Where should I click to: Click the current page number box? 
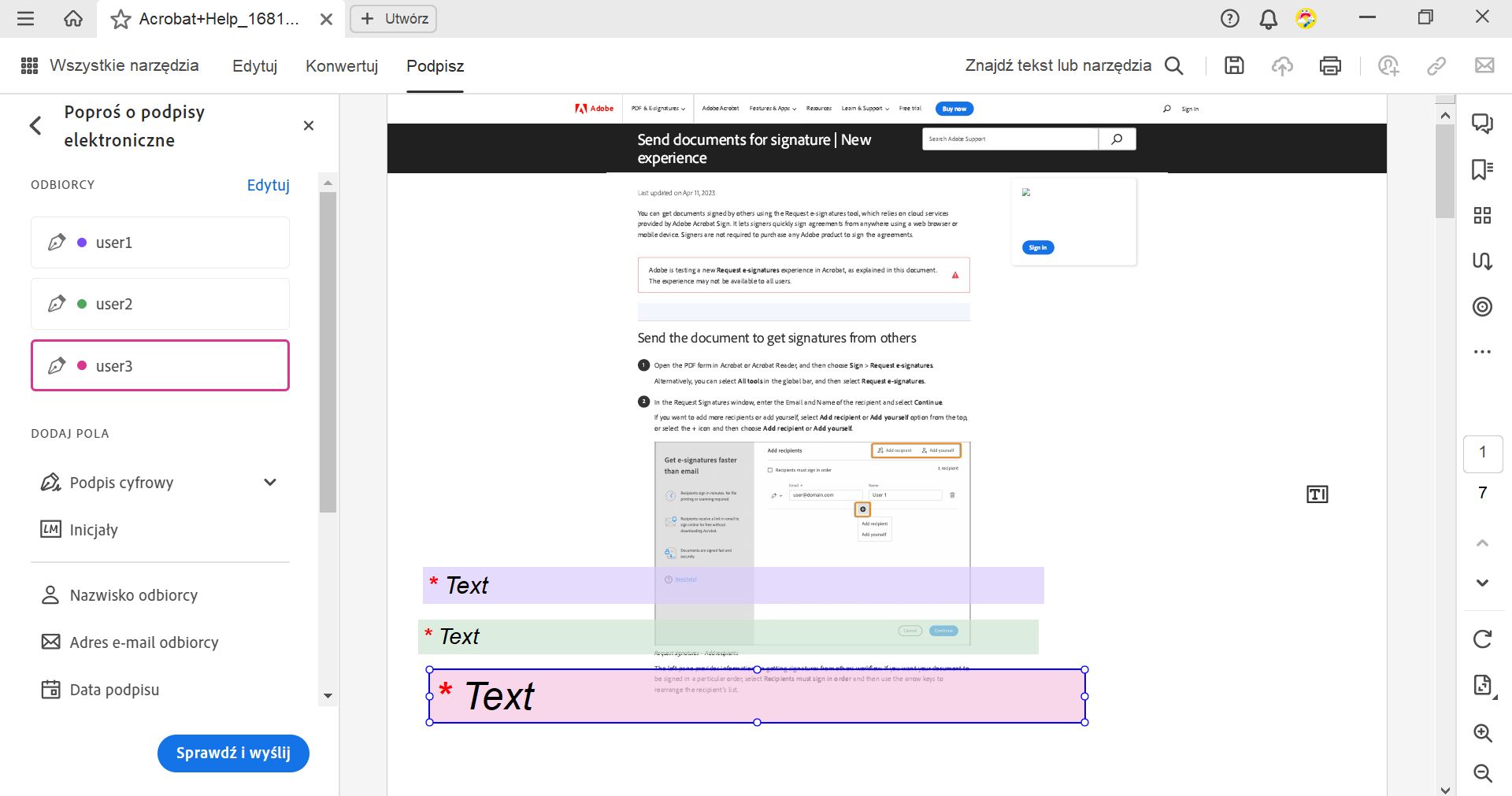point(1483,453)
